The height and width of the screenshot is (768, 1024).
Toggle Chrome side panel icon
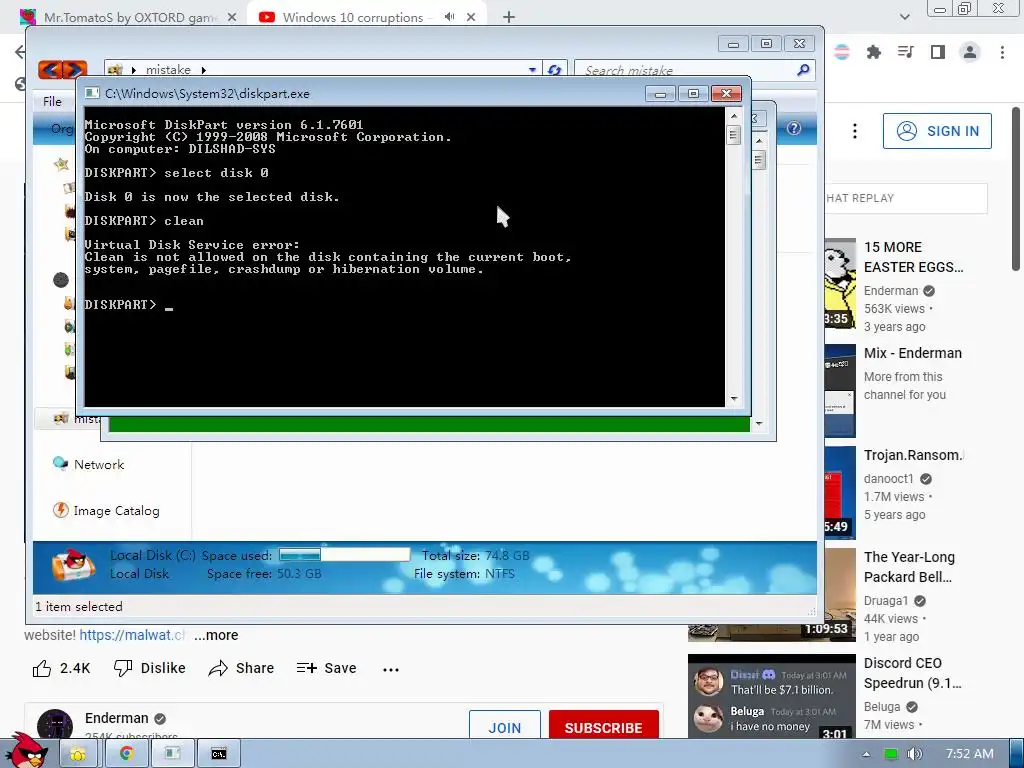click(x=938, y=52)
